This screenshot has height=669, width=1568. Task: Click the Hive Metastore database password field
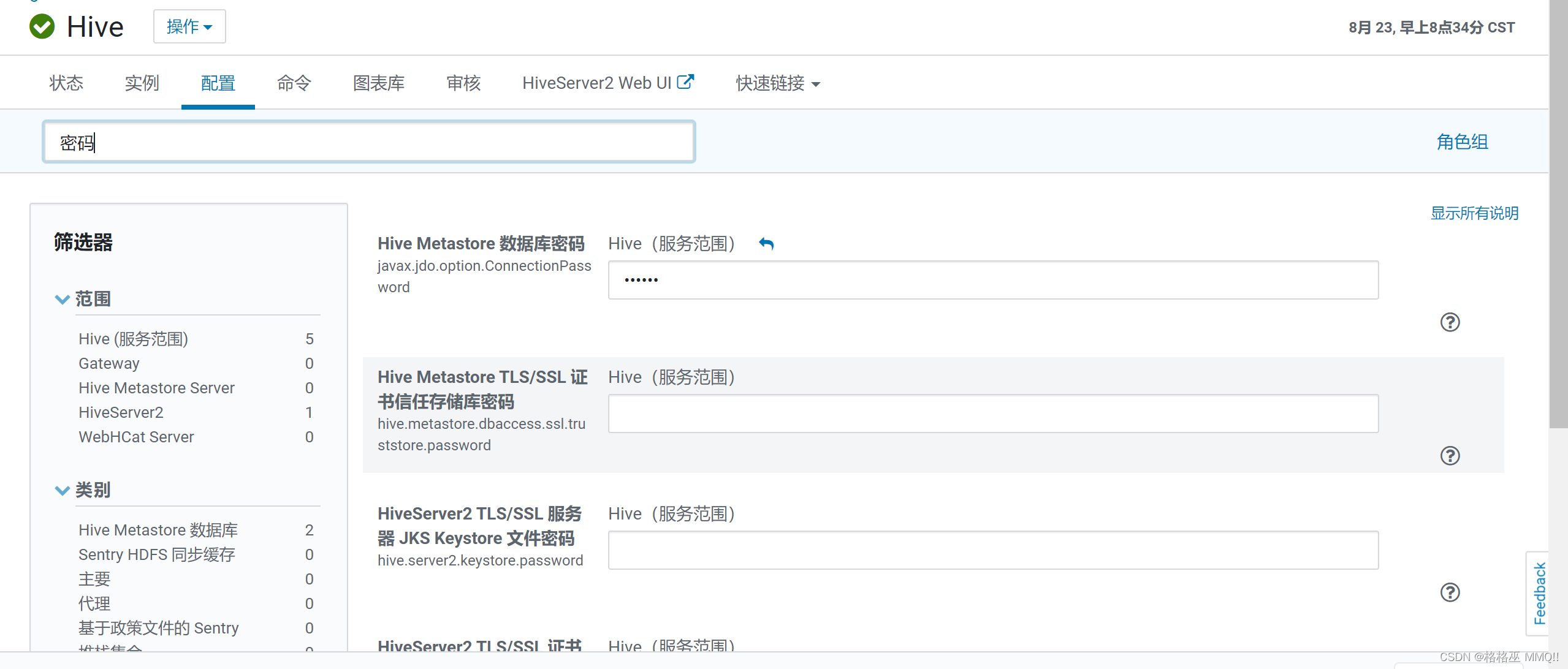(993, 280)
